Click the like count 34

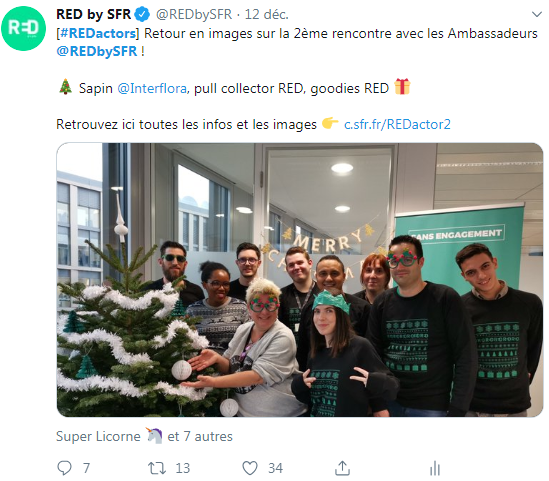[275, 468]
